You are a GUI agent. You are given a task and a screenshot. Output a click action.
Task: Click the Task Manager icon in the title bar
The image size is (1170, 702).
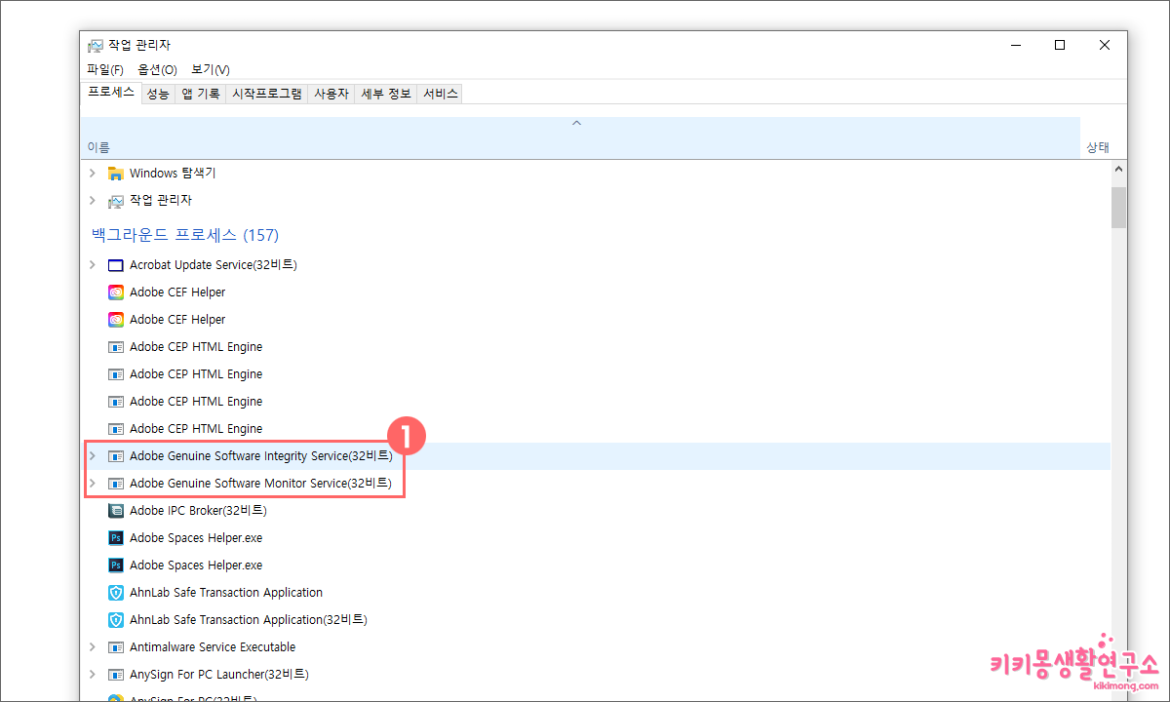pos(96,46)
